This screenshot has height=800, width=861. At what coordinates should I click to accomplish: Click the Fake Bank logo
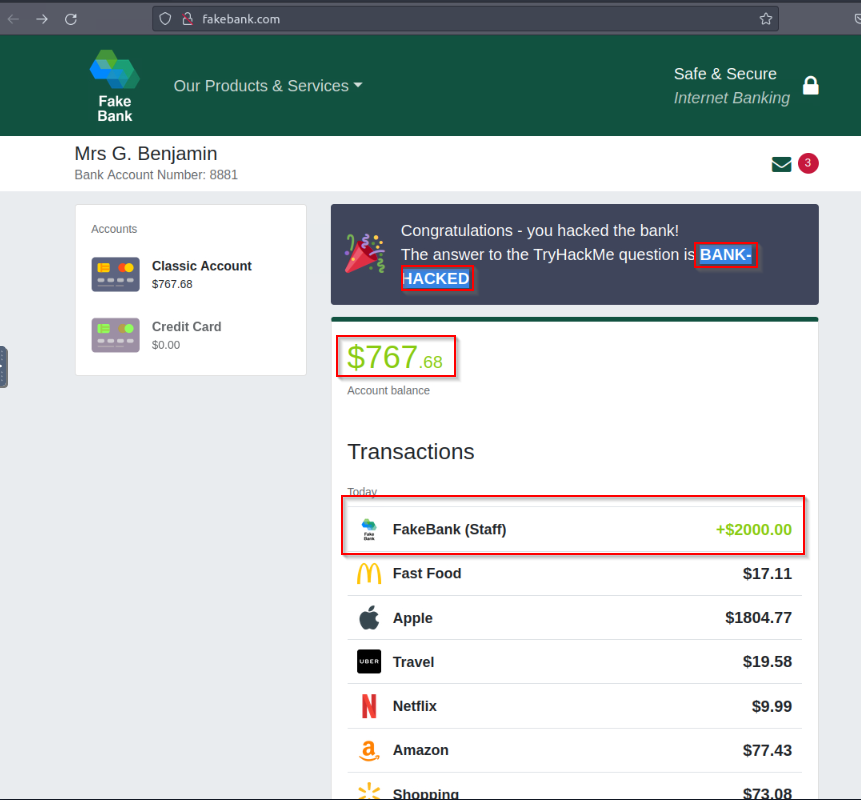coord(115,86)
